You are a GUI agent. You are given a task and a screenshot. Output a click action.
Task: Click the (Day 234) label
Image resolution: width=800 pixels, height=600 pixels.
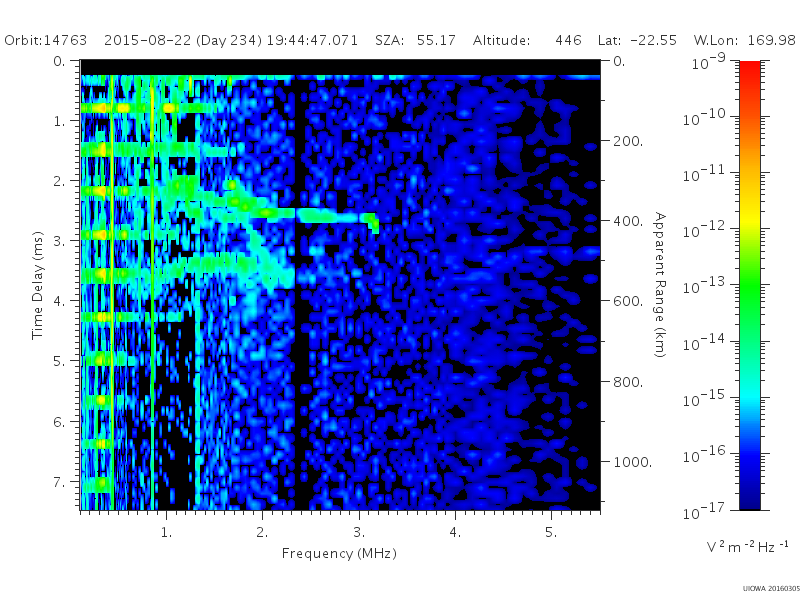coord(229,41)
